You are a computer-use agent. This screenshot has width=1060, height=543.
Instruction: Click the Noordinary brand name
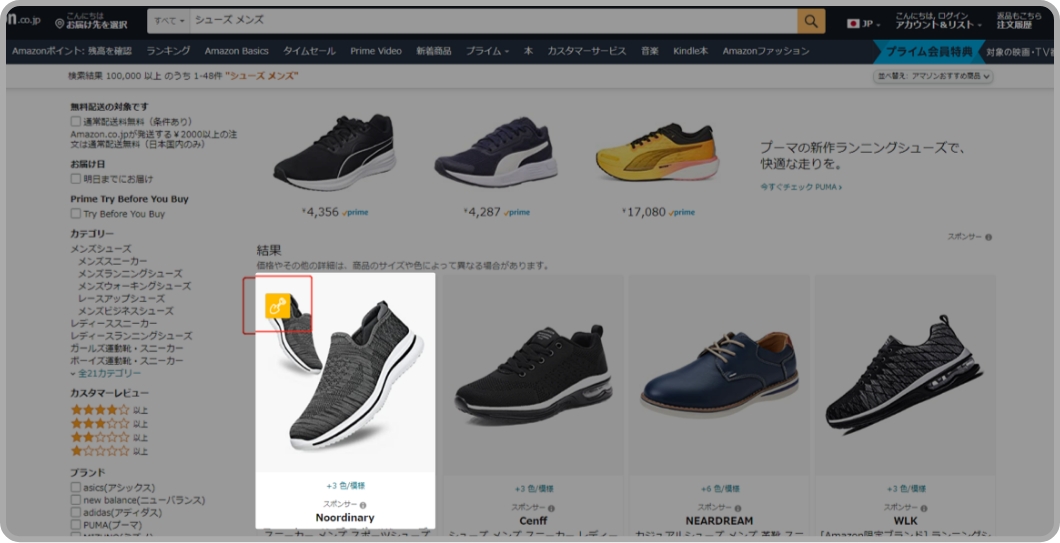click(x=345, y=518)
